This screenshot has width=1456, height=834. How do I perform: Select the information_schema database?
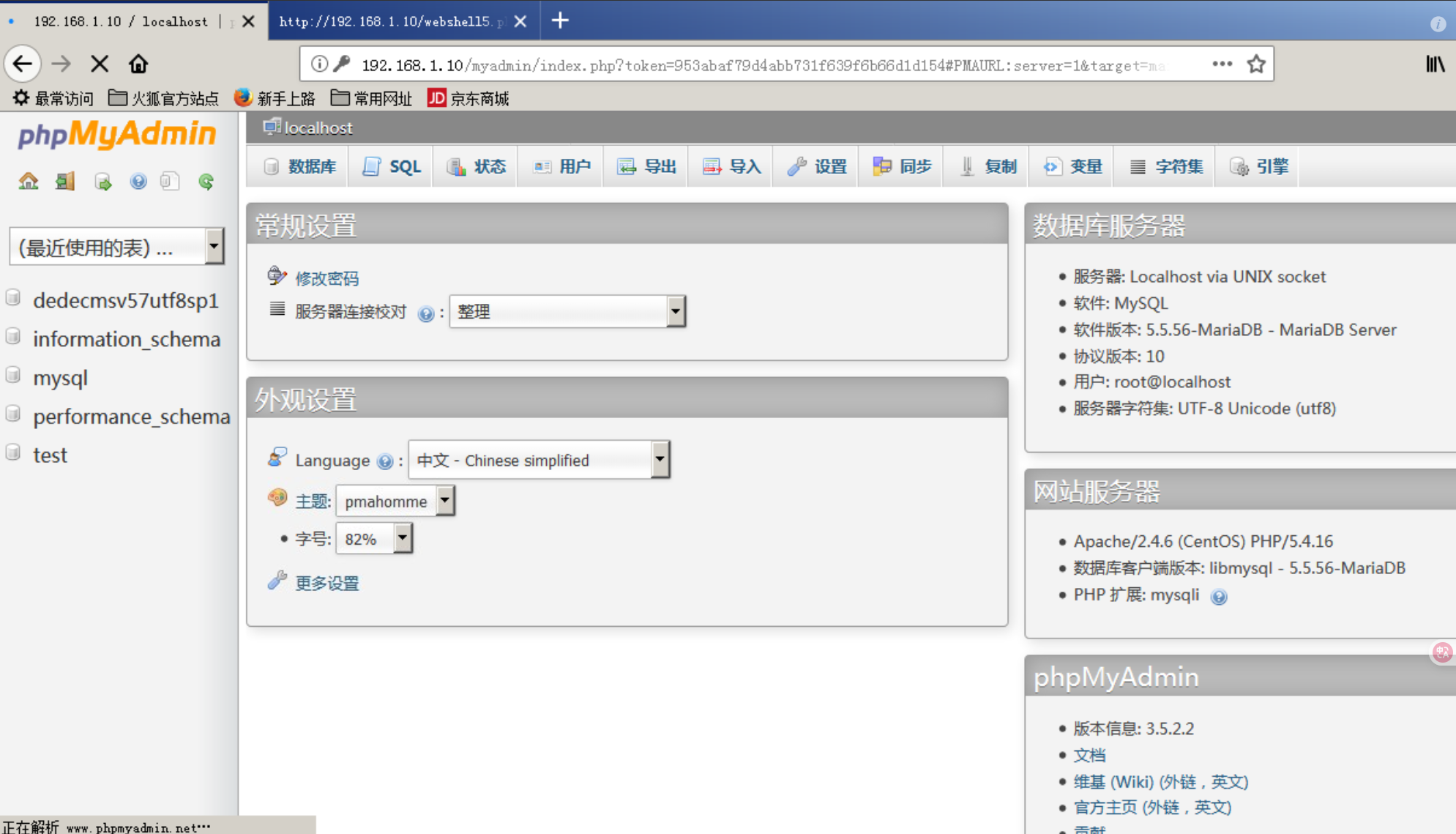coord(127,339)
